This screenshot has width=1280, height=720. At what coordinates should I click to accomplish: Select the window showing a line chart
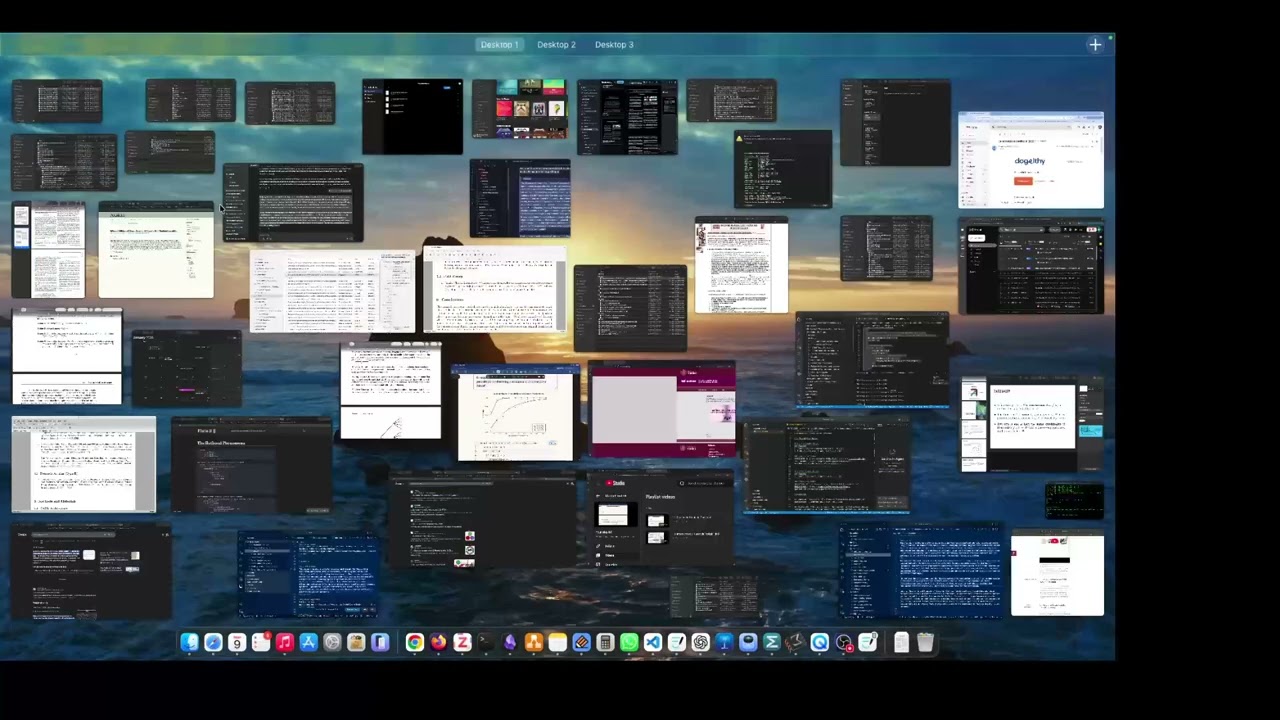[515, 413]
